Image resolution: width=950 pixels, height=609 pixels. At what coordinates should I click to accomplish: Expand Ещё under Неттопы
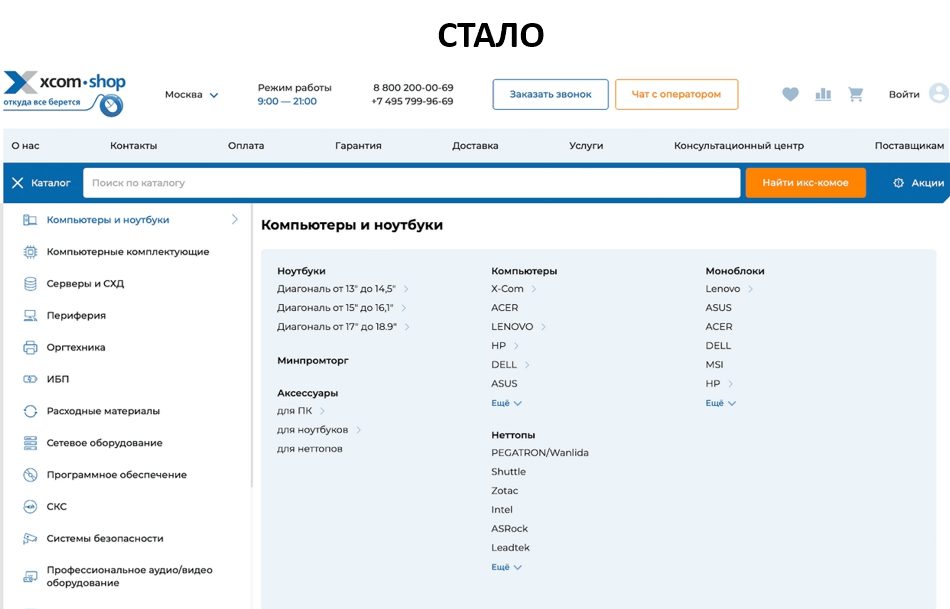(x=506, y=567)
